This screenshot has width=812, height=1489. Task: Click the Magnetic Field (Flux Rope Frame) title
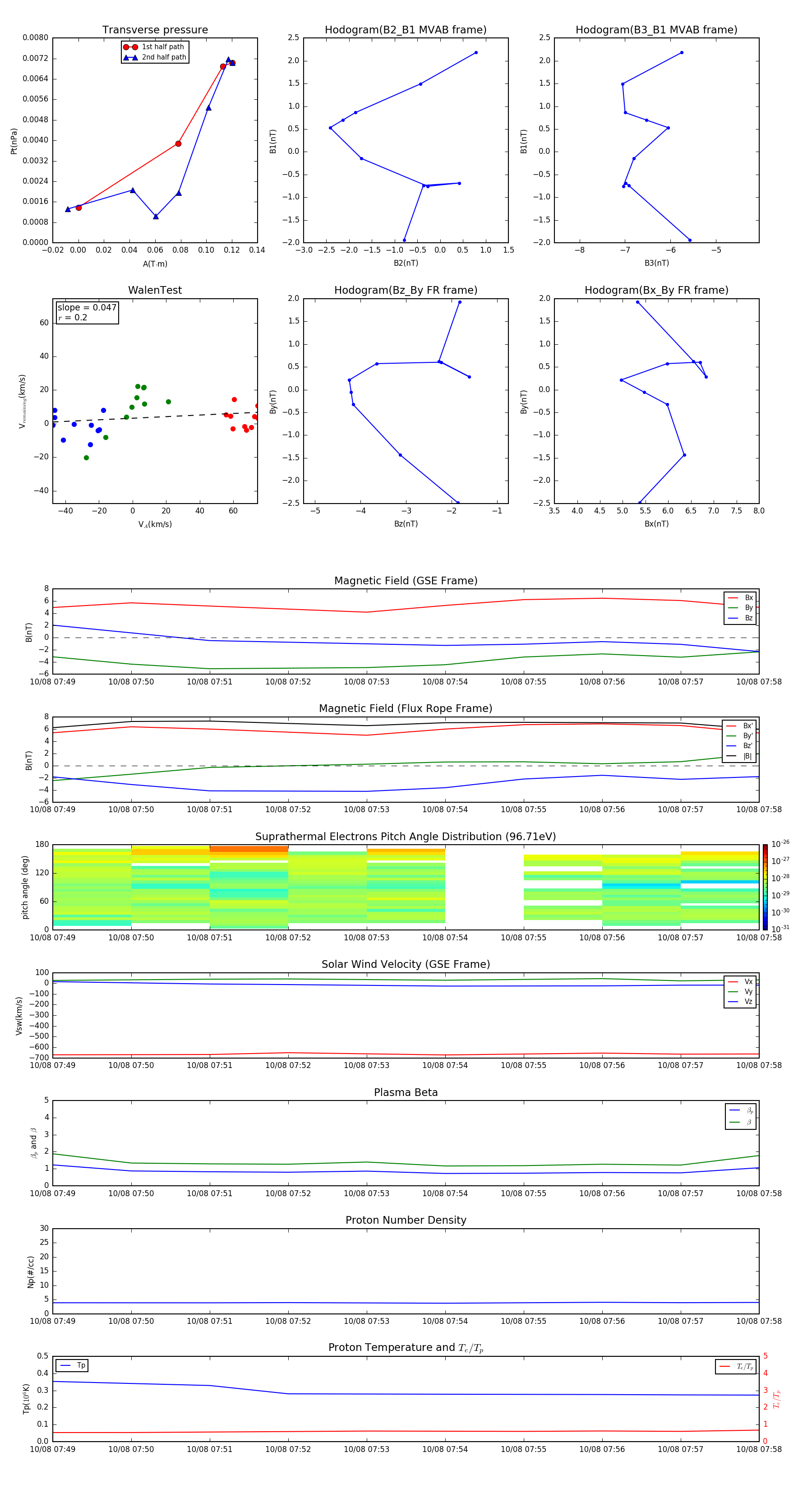(x=406, y=708)
